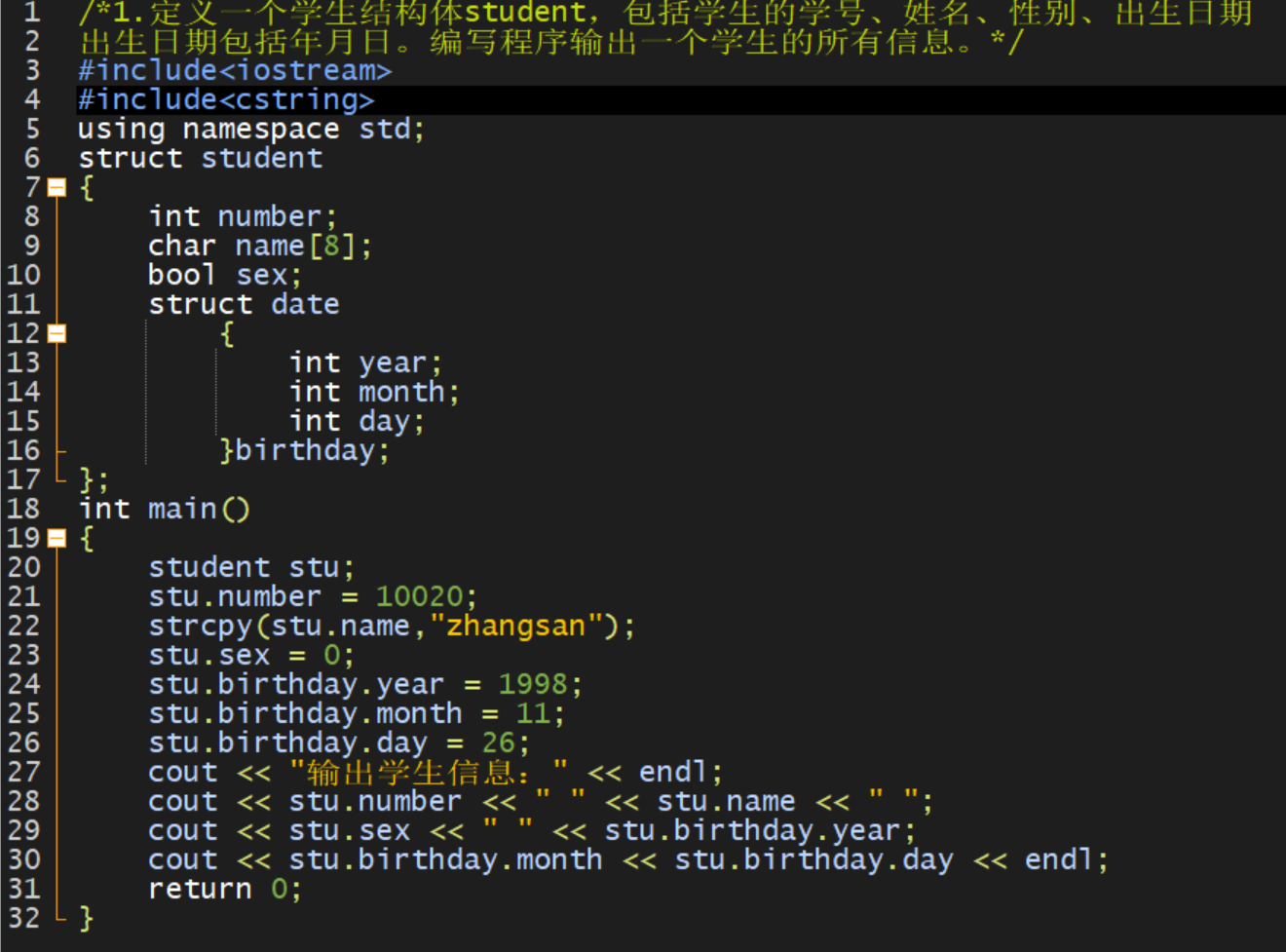
Task: Click the highlighted #include<cstring> line
Action: coord(226,99)
